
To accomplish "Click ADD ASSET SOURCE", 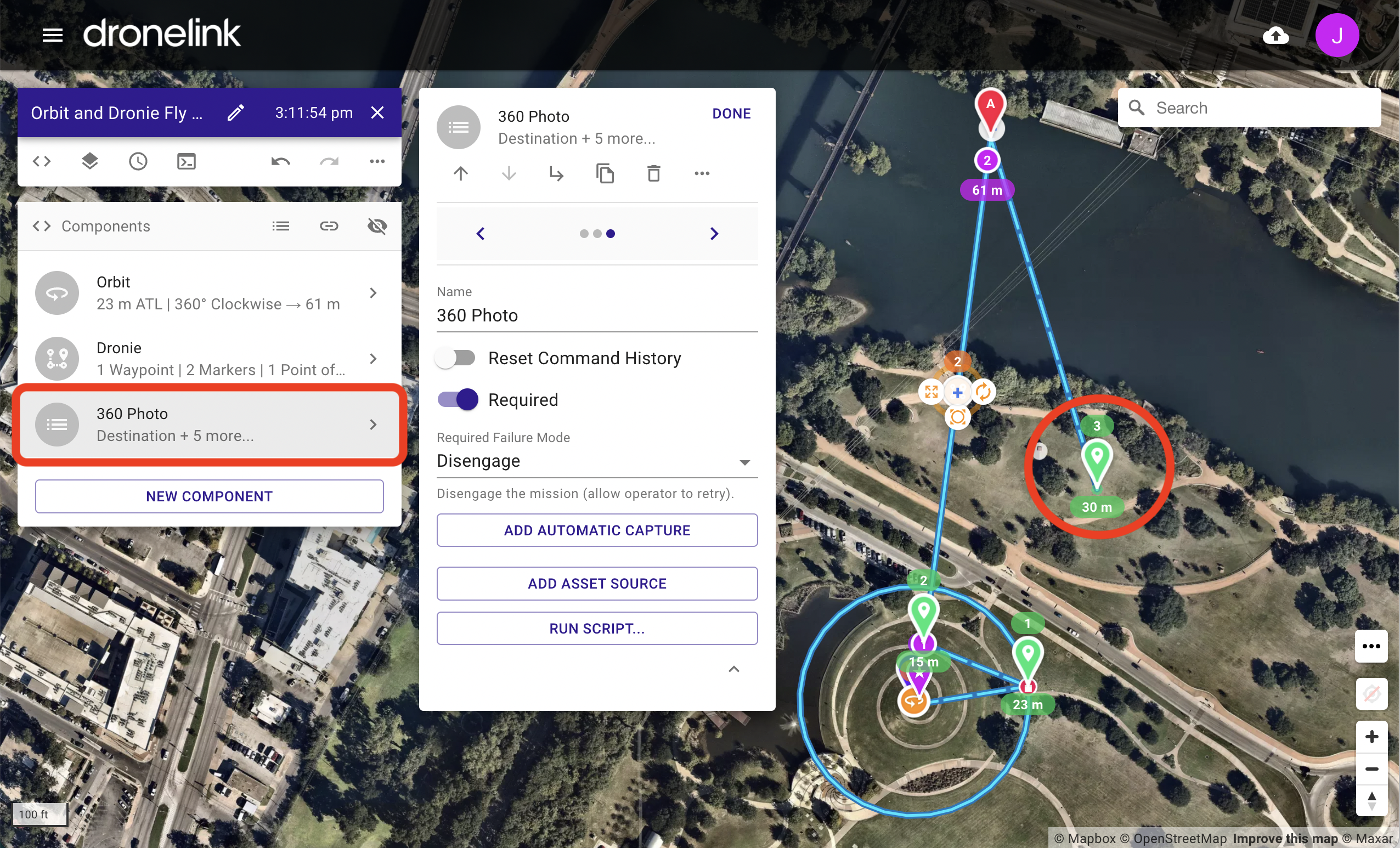I will click(597, 584).
